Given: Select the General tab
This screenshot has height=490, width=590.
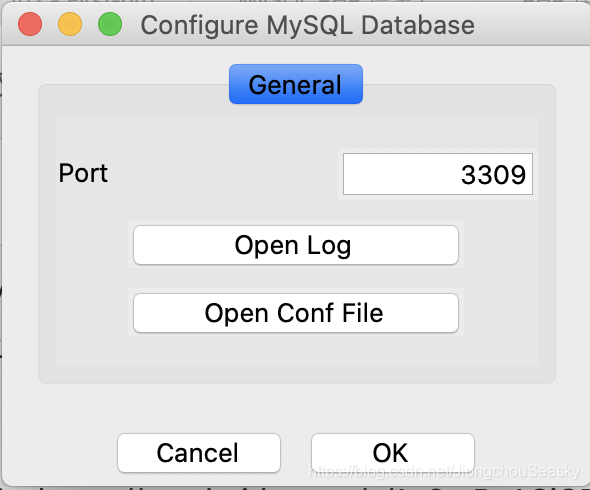Looking at the screenshot, I should tap(296, 84).
